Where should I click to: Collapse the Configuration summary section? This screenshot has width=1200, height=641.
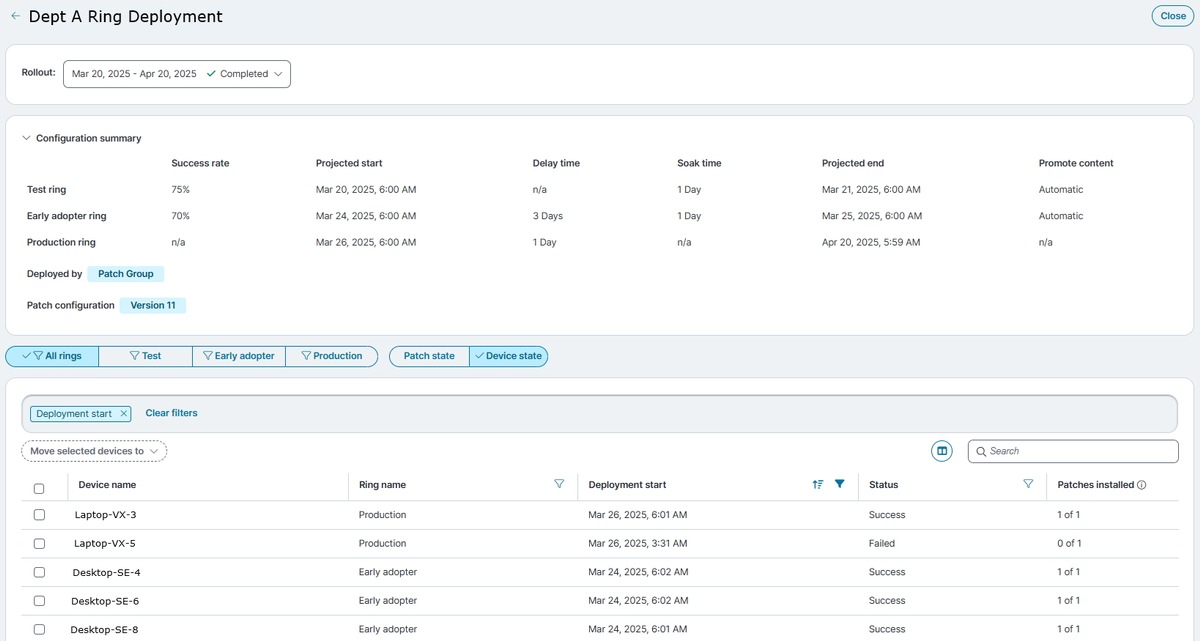tap(27, 138)
